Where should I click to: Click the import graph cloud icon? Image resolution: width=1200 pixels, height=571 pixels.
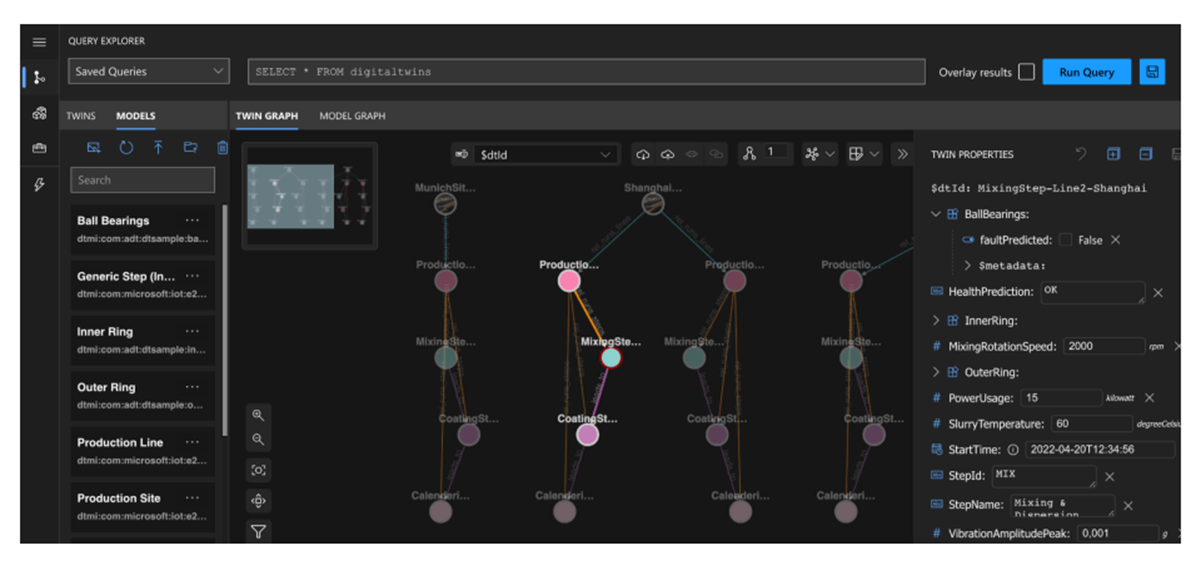click(x=643, y=154)
